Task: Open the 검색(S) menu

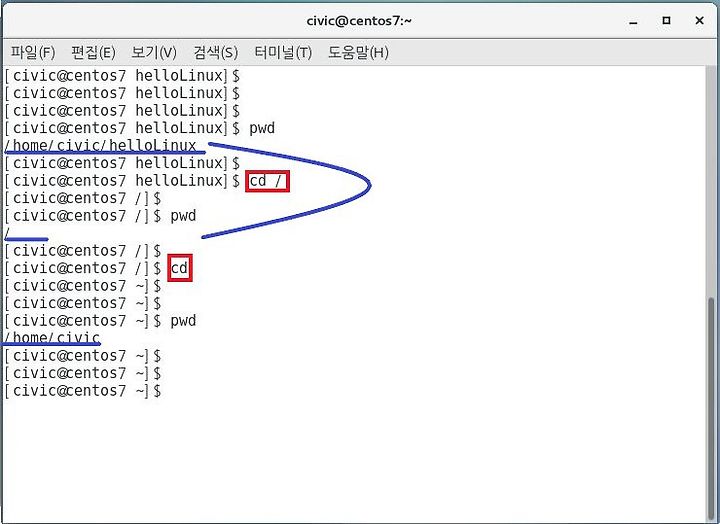Action: pyautogui.click(x=215, y=52)
